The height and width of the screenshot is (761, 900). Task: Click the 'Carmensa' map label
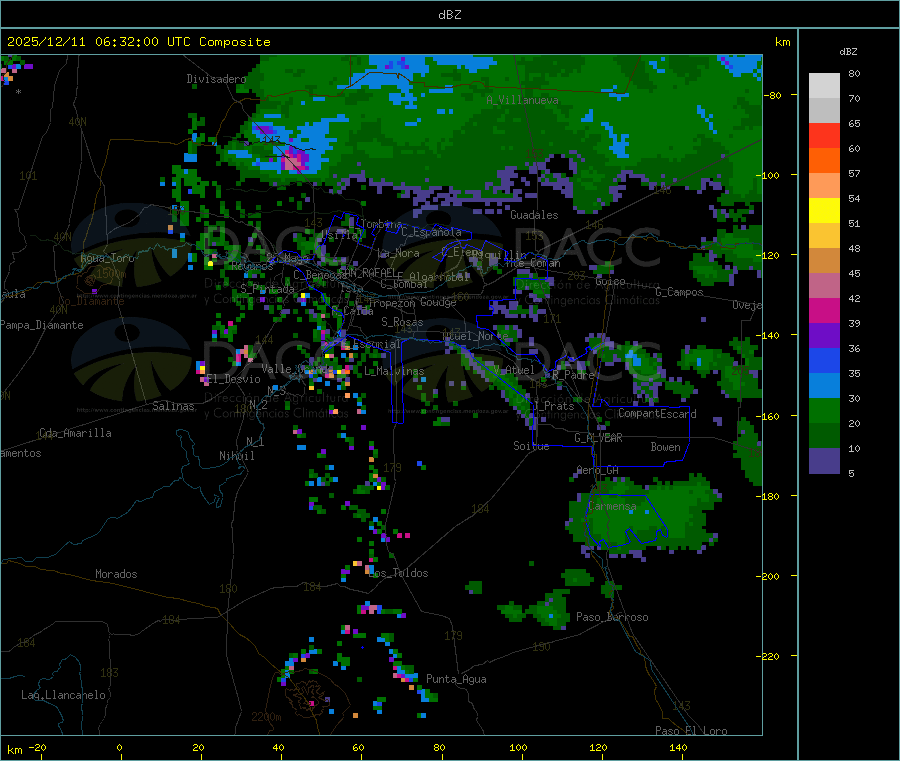(x=612, y=507)
